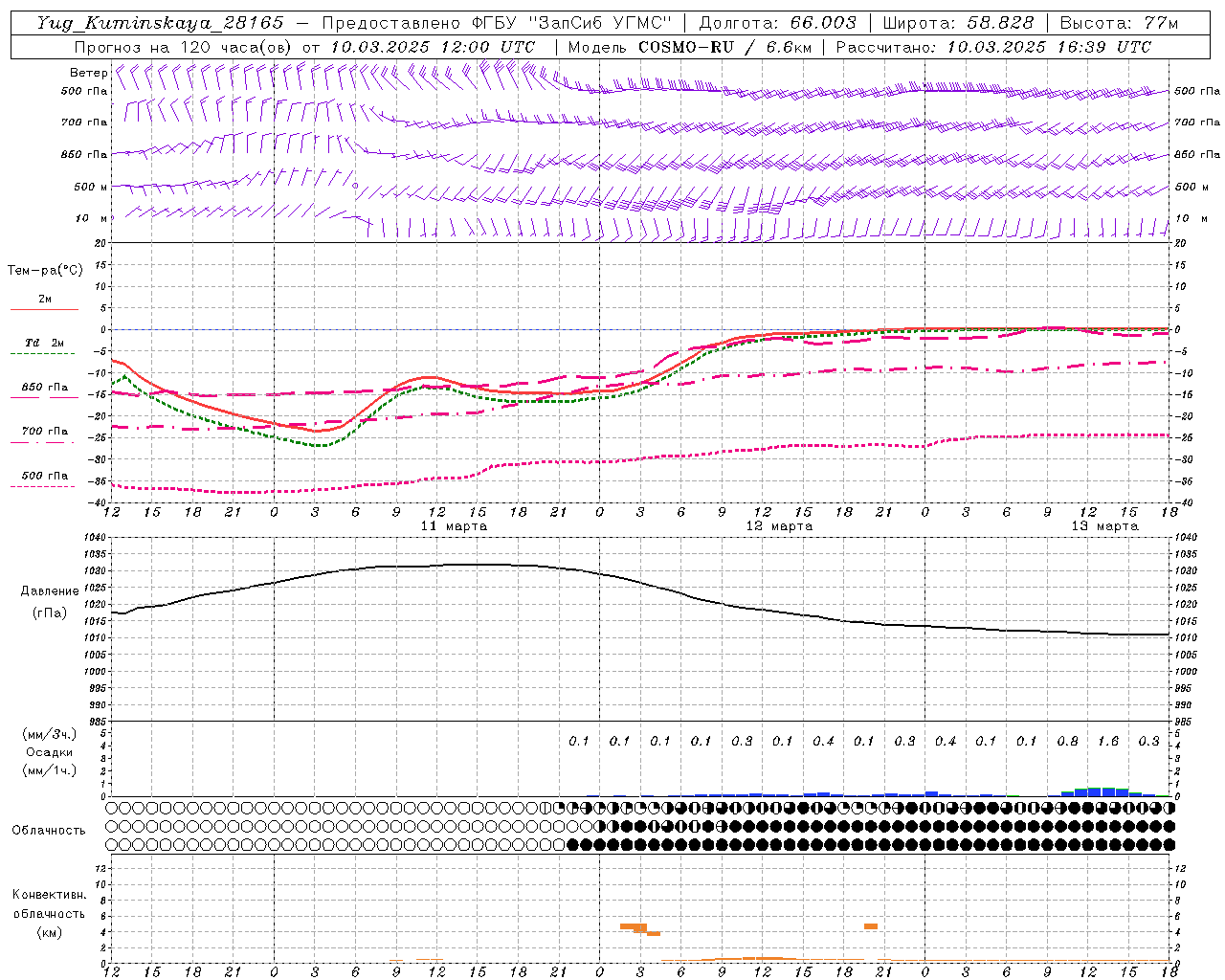Click the orange convective cloud bar near 21h

coord(871,925)
